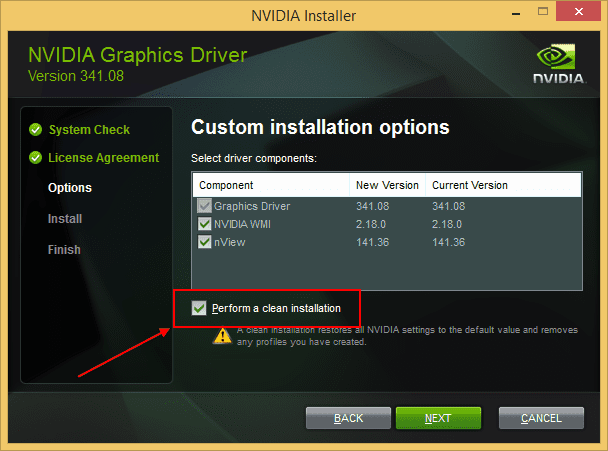Click the NVIDIA Graphics Driver title text
Viewport: 608px width, 451px height.
click(138, 55)
